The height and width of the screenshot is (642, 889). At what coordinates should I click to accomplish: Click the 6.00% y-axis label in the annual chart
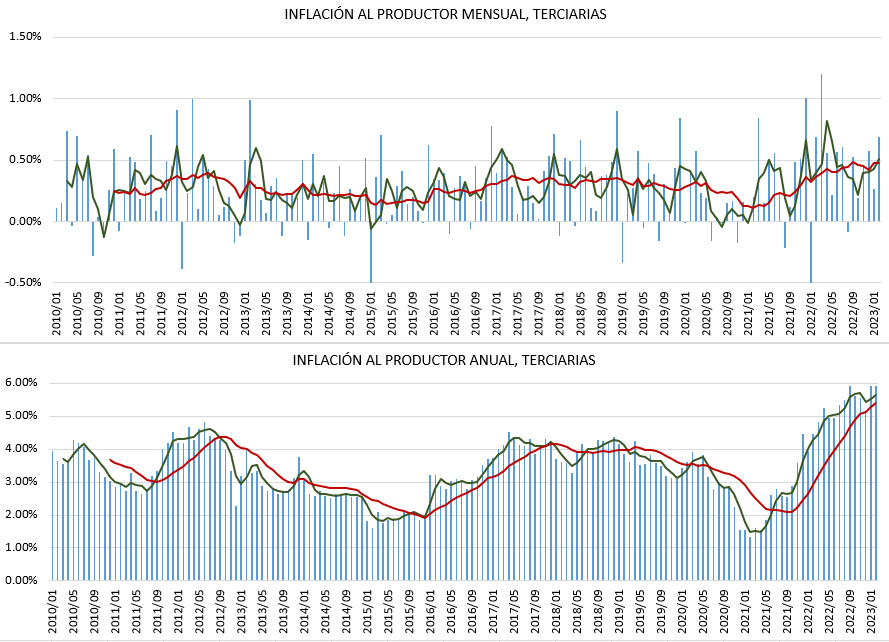click(22, 382)
